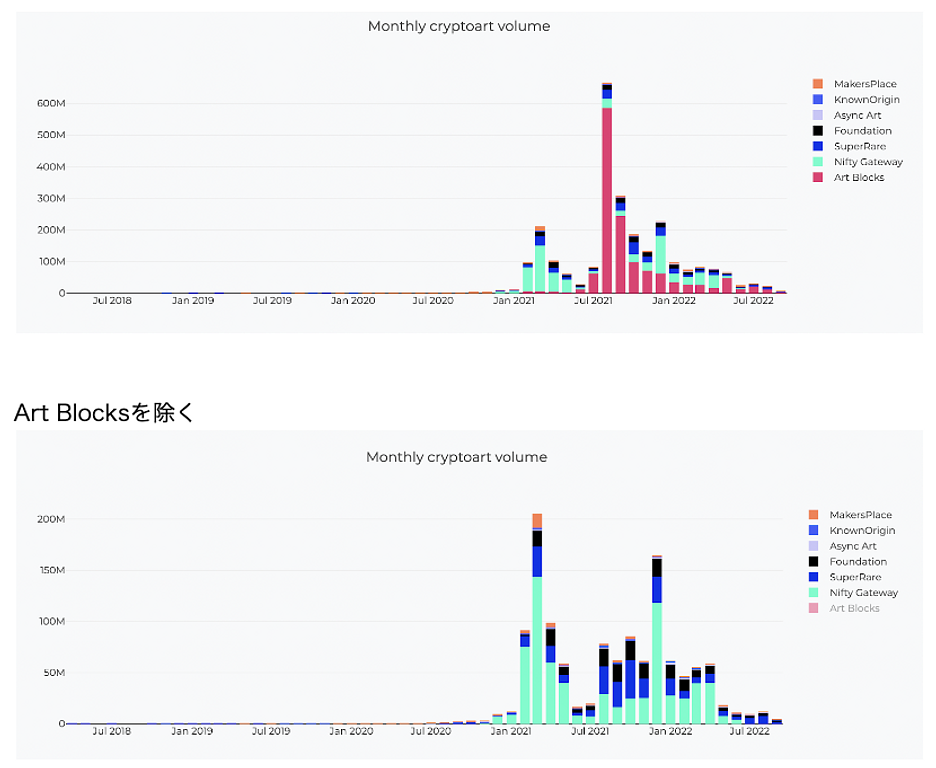Click orange MakersPlace swatch in bottom legend
This screenshot has height=768, width=936.
point(813,515)
